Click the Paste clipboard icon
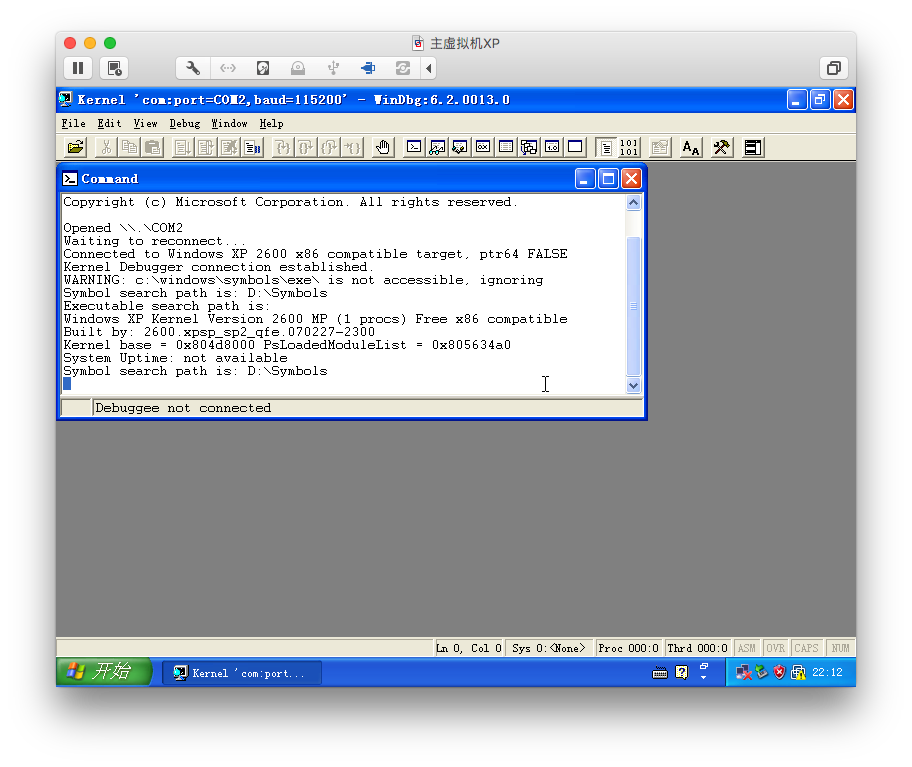 tap(152, 148)
